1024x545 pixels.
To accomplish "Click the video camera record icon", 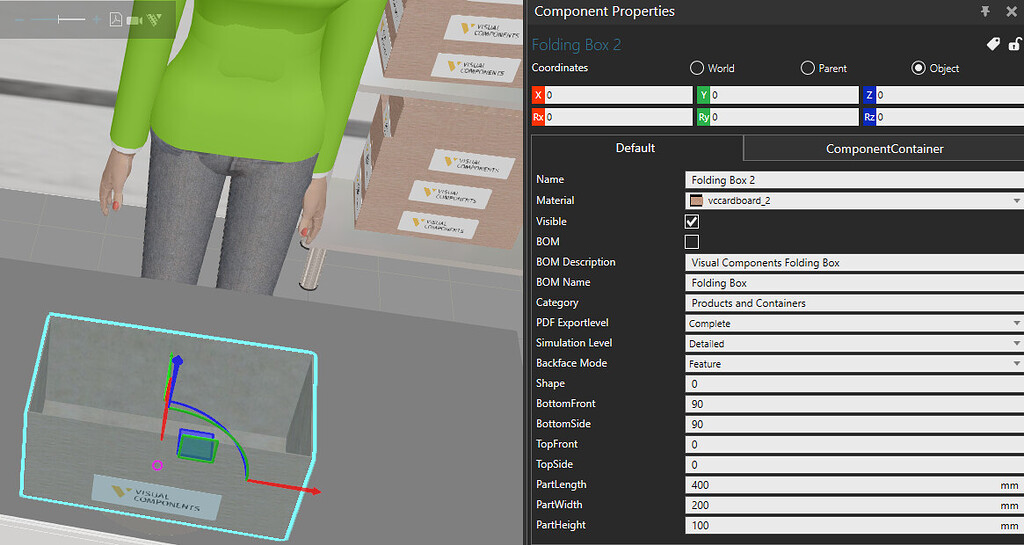I will pos(135,20).
